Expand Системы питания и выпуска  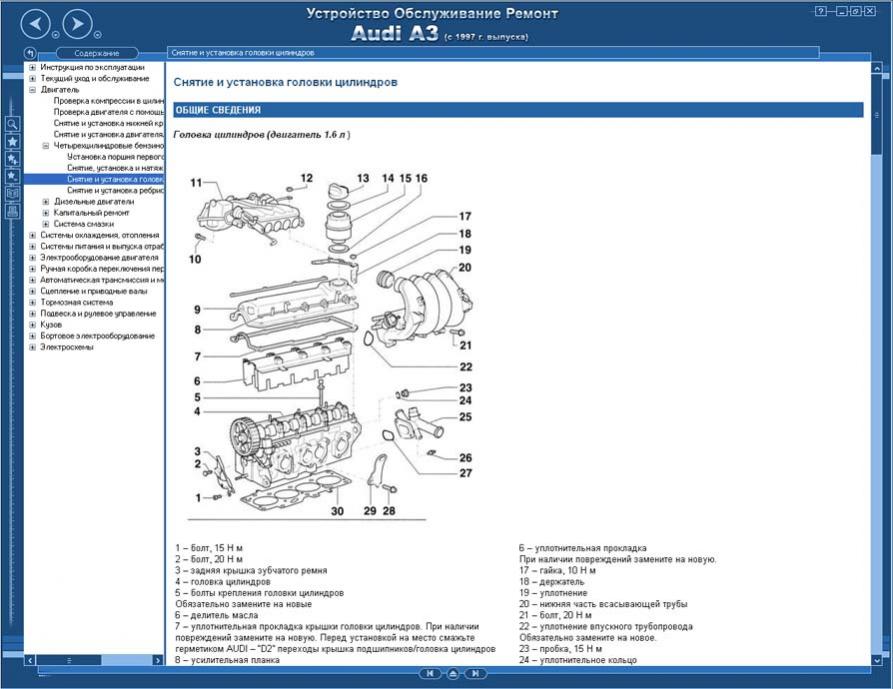[32, 247]
